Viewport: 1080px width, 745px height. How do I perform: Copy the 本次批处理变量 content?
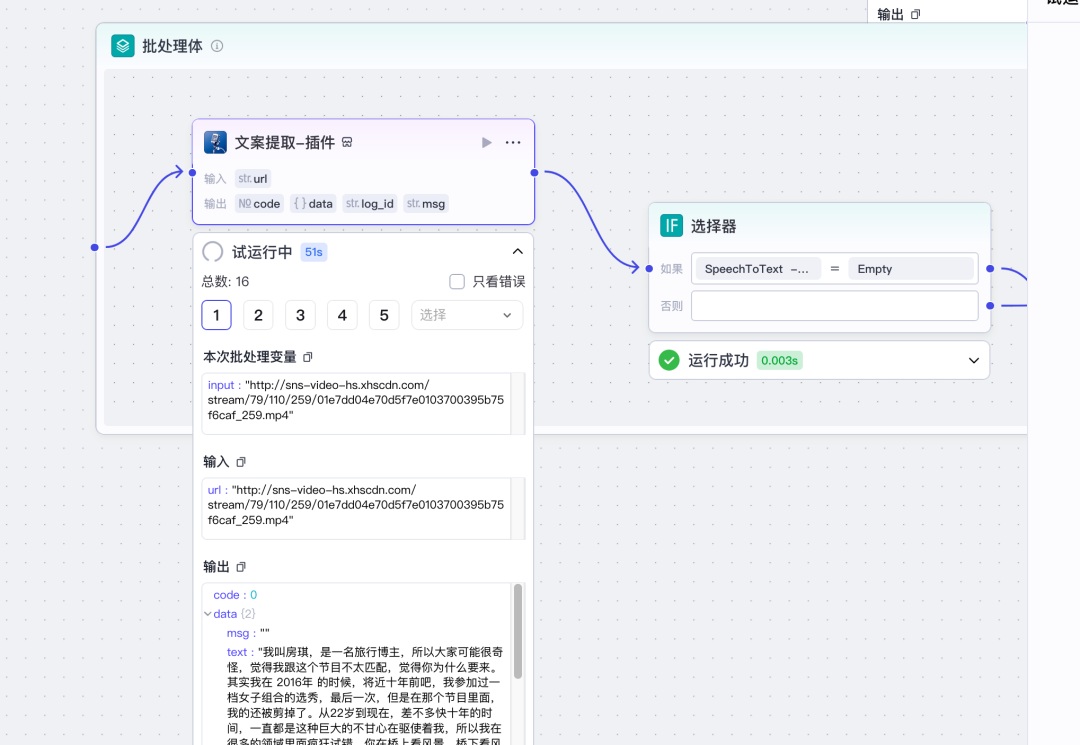(x=308, y=357)
